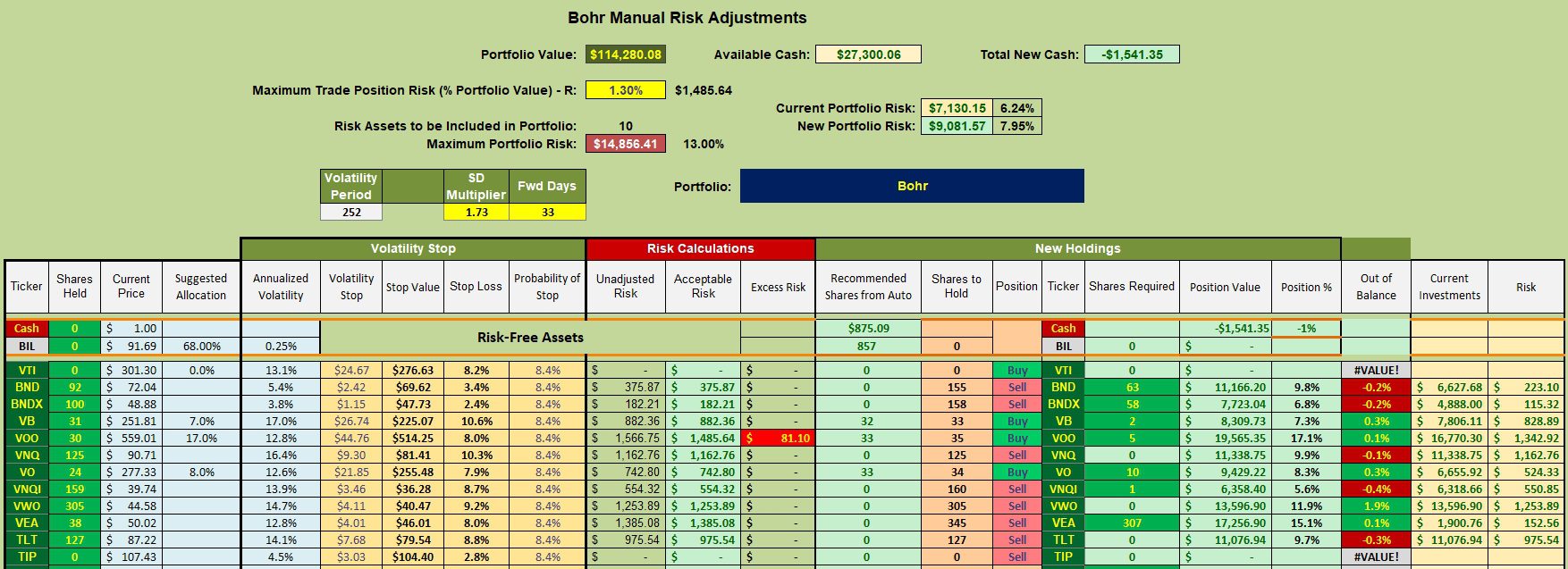This screenshot has width=1568, height=569.
Task: Select the New Holdings section header
Action: [x=1077, y=249]
